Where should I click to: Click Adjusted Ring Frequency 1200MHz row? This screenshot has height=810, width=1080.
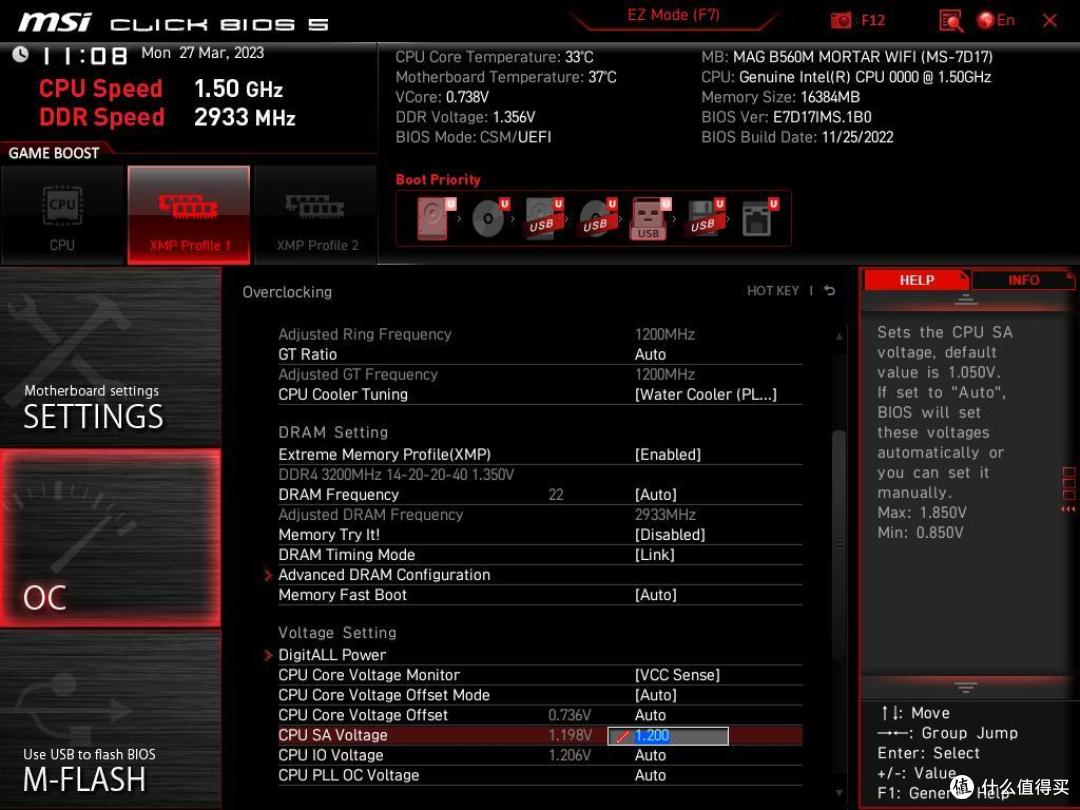(540, 334)
